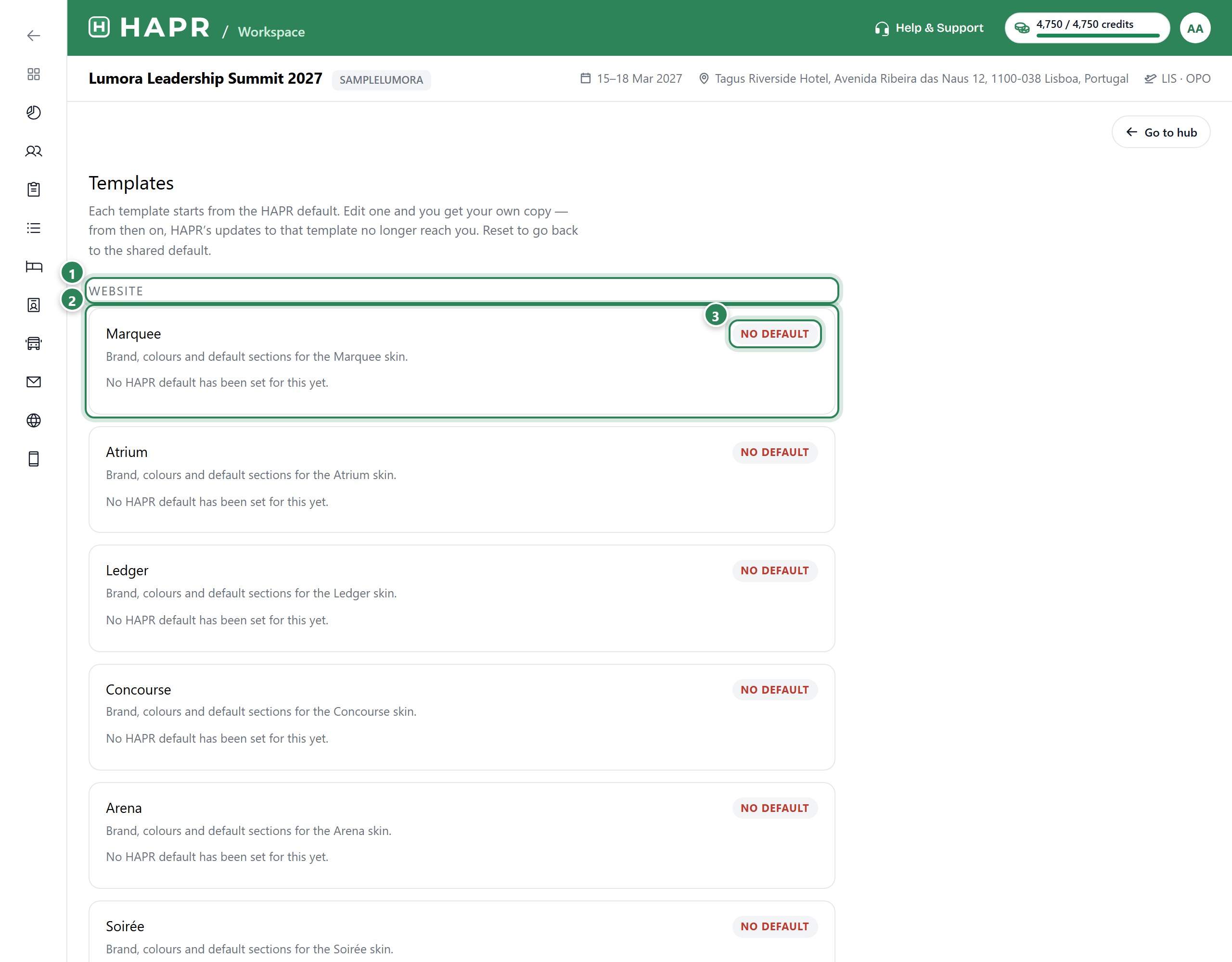Click the map pin location icon

(x=704, y=78)
